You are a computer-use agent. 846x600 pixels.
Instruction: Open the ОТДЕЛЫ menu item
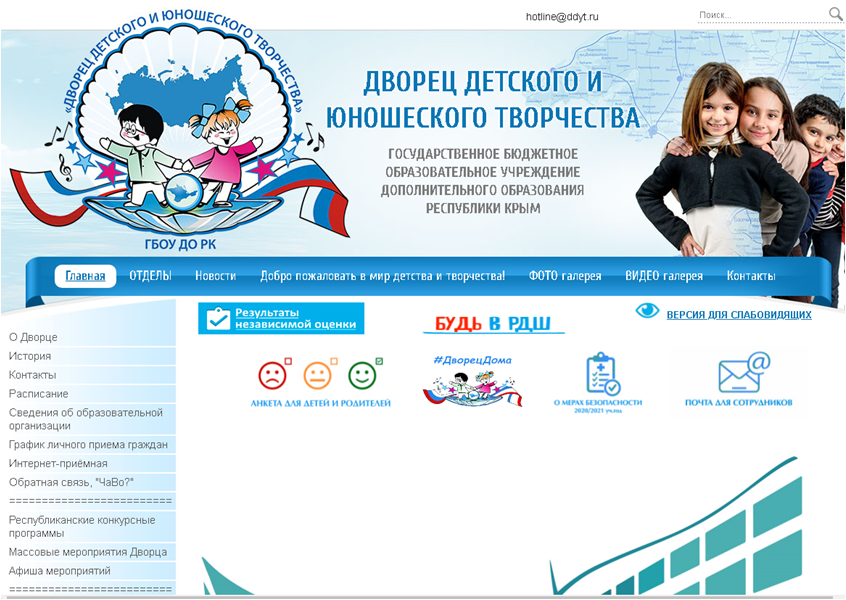[151, 276]
